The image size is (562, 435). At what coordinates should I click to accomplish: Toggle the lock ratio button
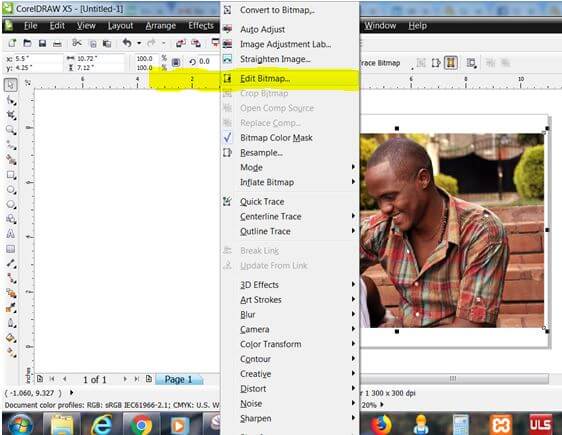(176, 62)
